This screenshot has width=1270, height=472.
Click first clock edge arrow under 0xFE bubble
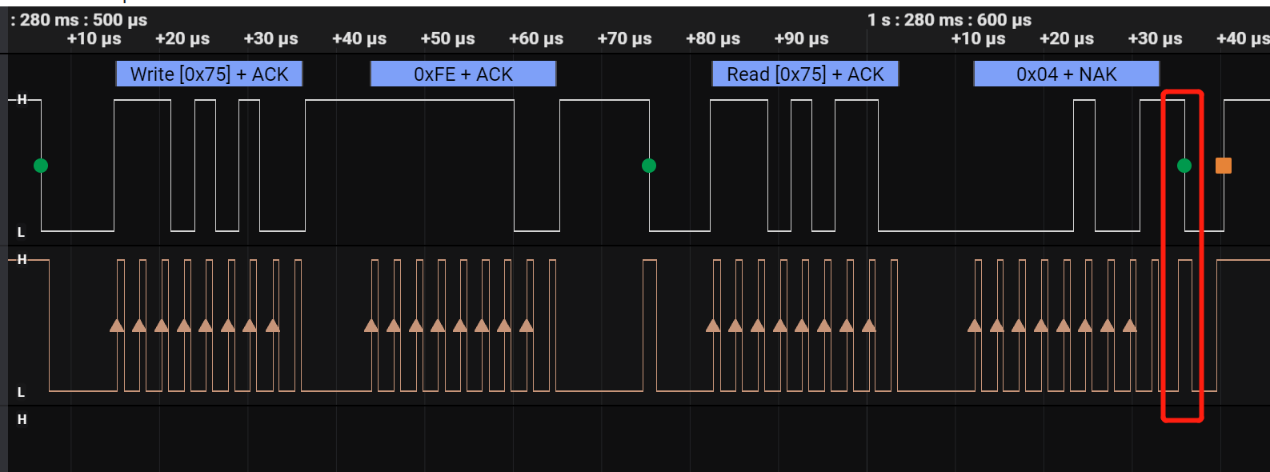[x=371, y=325]
